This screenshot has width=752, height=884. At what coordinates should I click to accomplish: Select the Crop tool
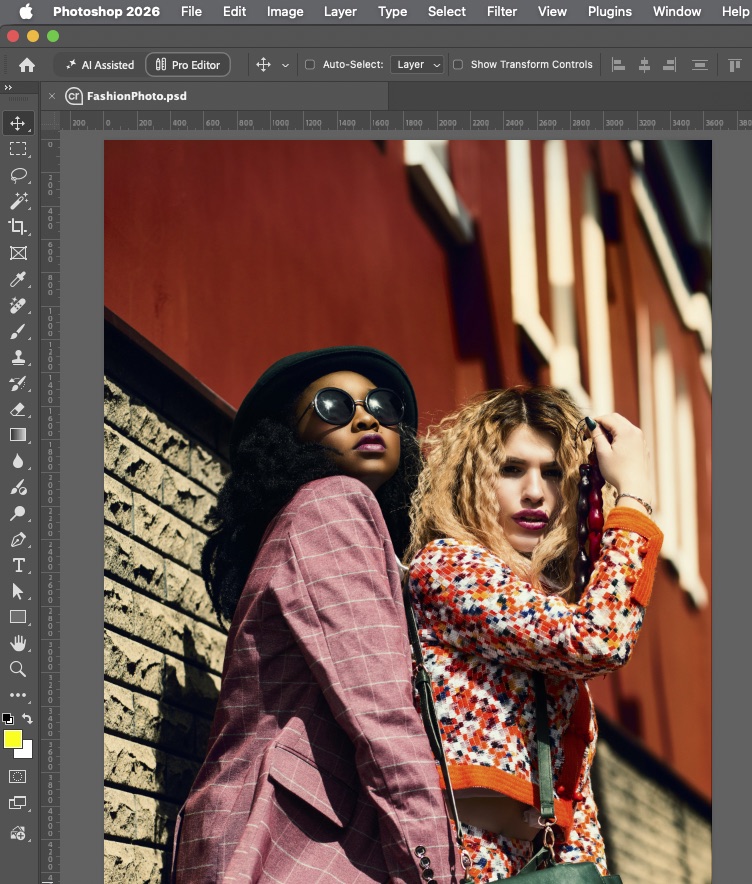[17, 227]
